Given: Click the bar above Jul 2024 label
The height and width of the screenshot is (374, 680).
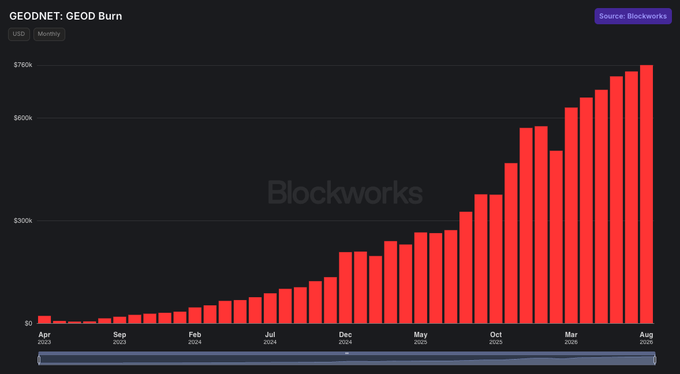Looking at the screenshot, I should (x=270, y=308).
